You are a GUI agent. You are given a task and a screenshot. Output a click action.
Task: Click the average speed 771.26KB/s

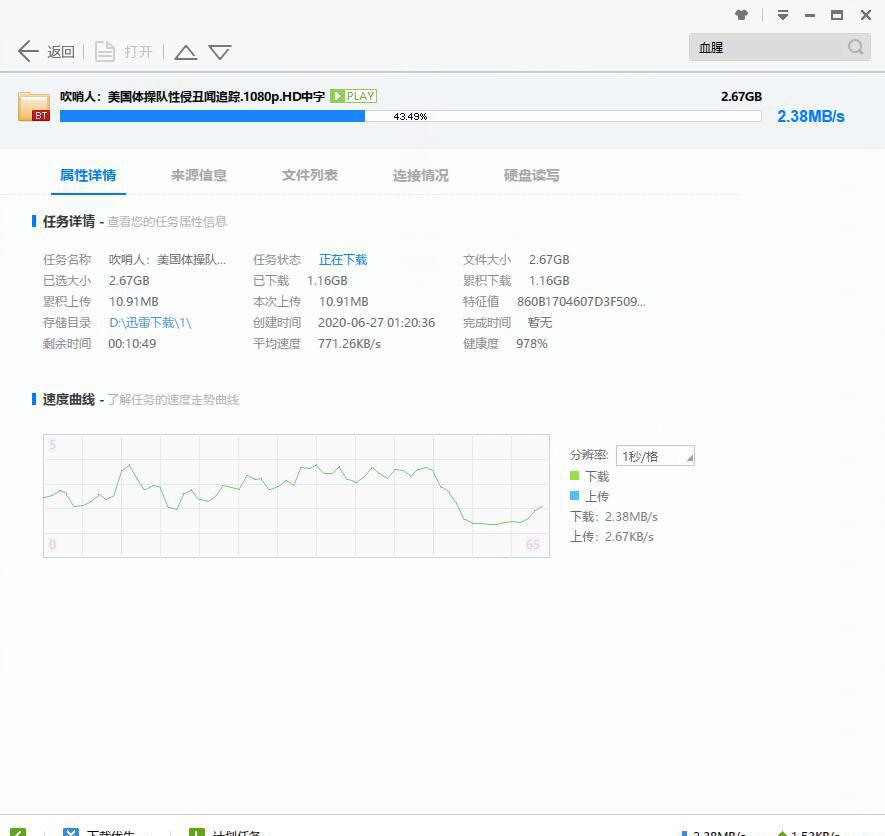pyautogui.click(x=349, y=344)
